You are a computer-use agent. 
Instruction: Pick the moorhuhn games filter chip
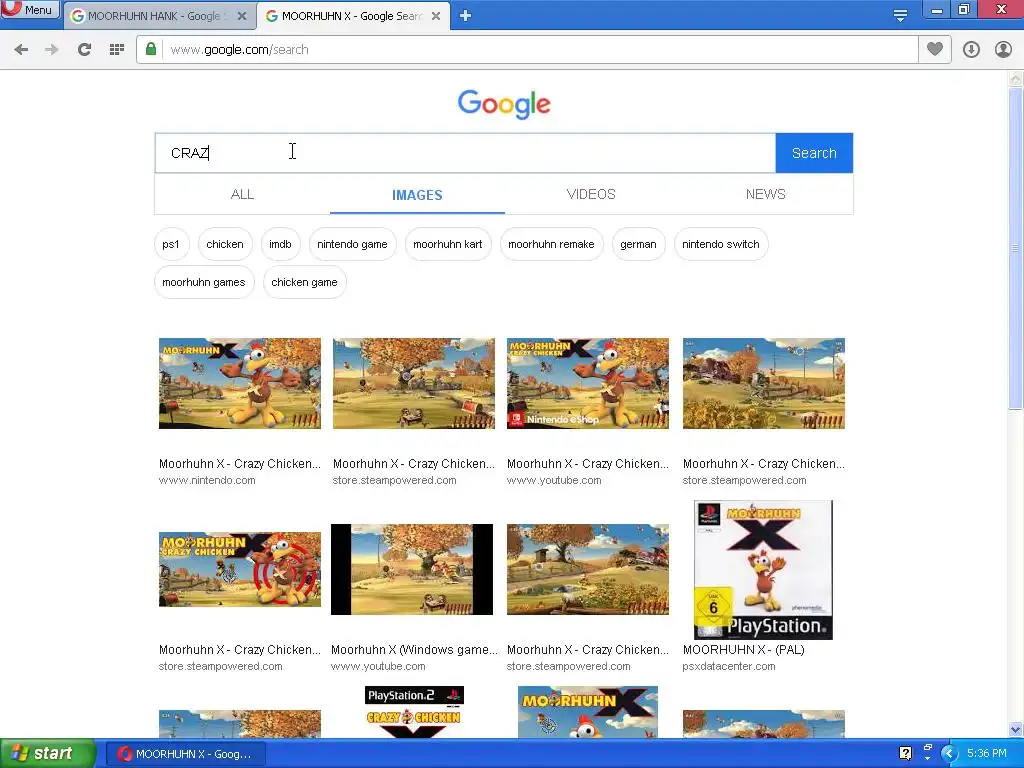click(x=204, y=282)
